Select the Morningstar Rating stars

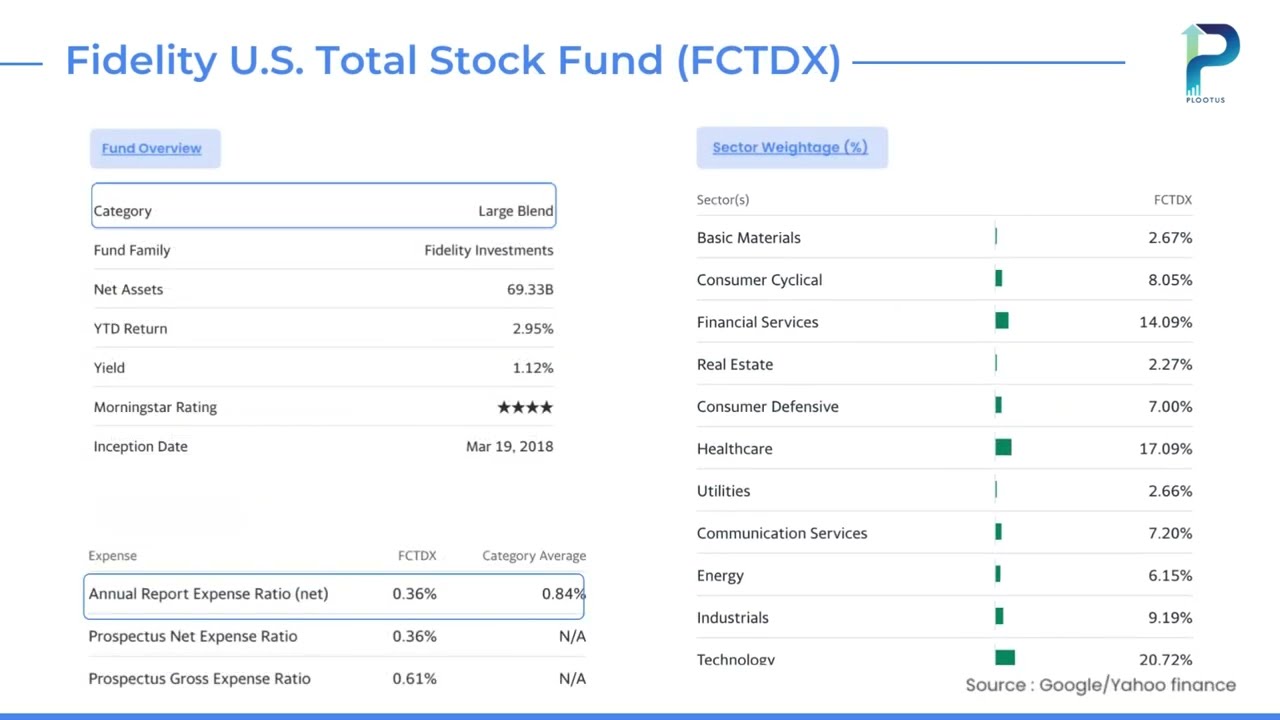525,407
